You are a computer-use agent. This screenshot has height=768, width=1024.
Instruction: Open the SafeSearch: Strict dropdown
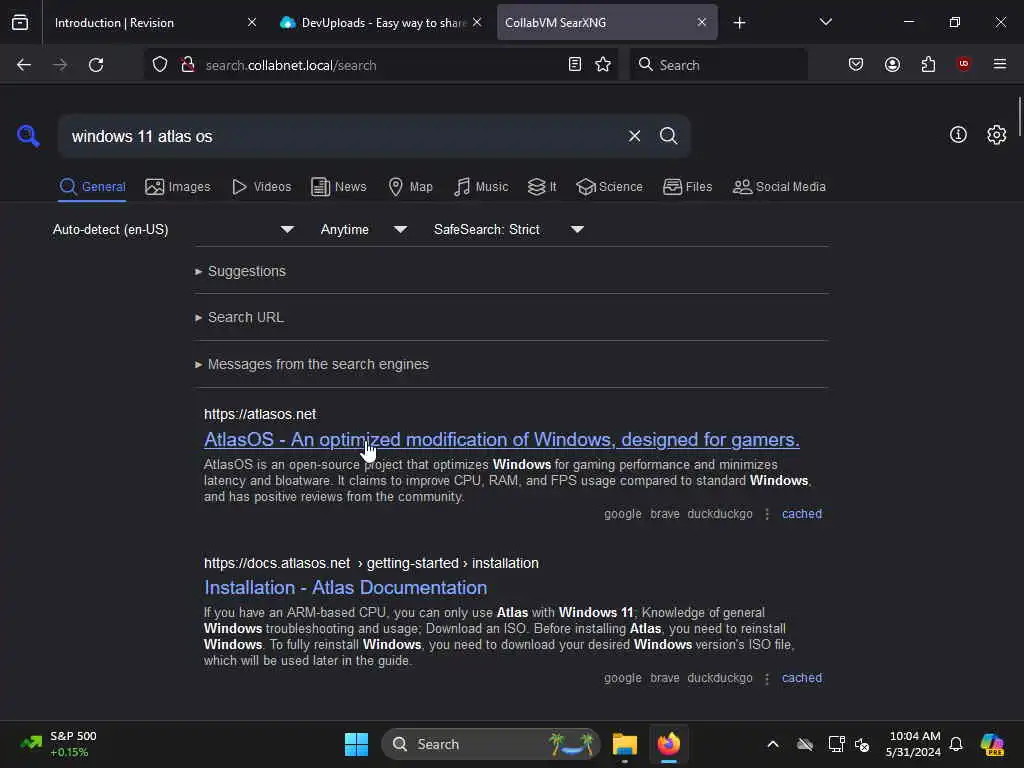pyautogui.click(x=509, y=229)
